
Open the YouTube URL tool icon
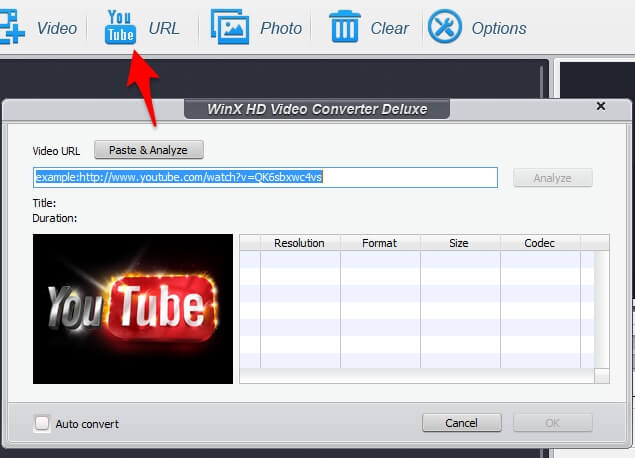point(120,27)
